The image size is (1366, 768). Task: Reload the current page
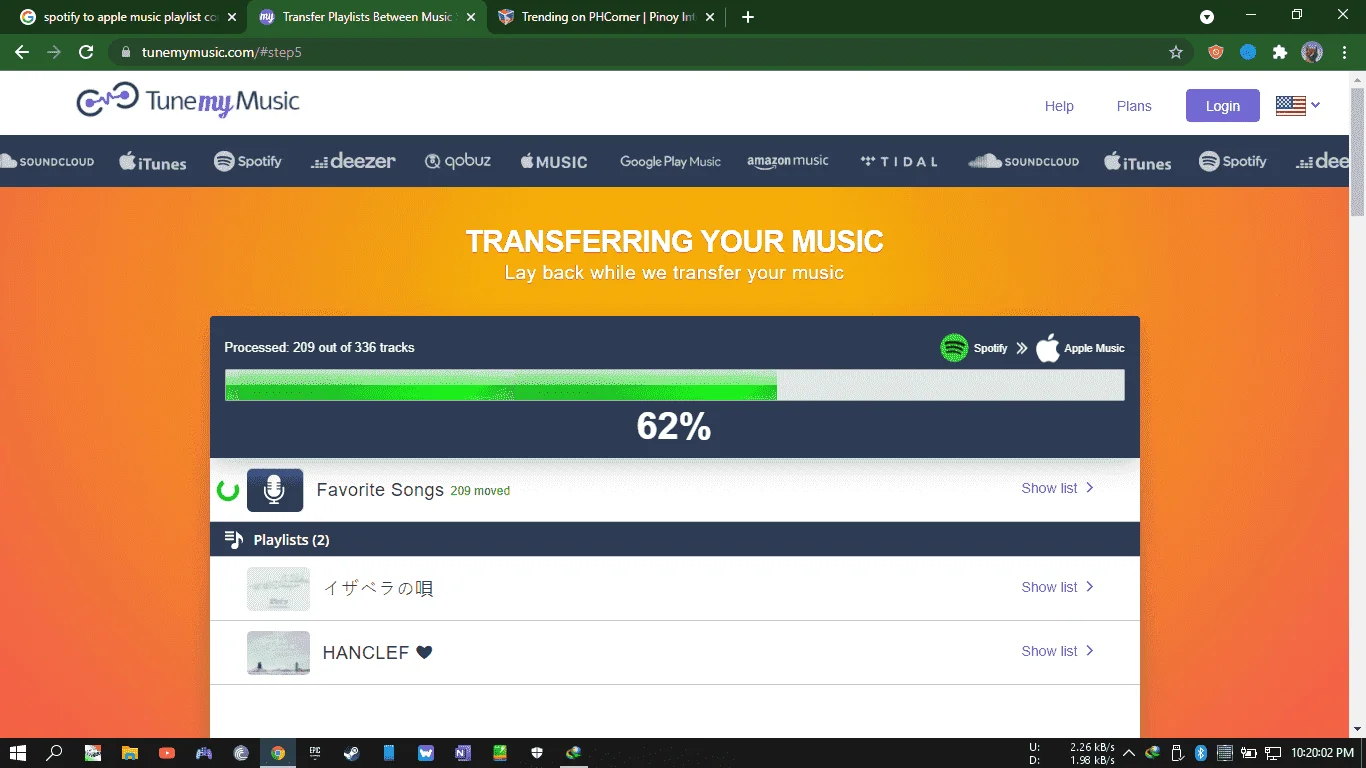pos(86,52)
